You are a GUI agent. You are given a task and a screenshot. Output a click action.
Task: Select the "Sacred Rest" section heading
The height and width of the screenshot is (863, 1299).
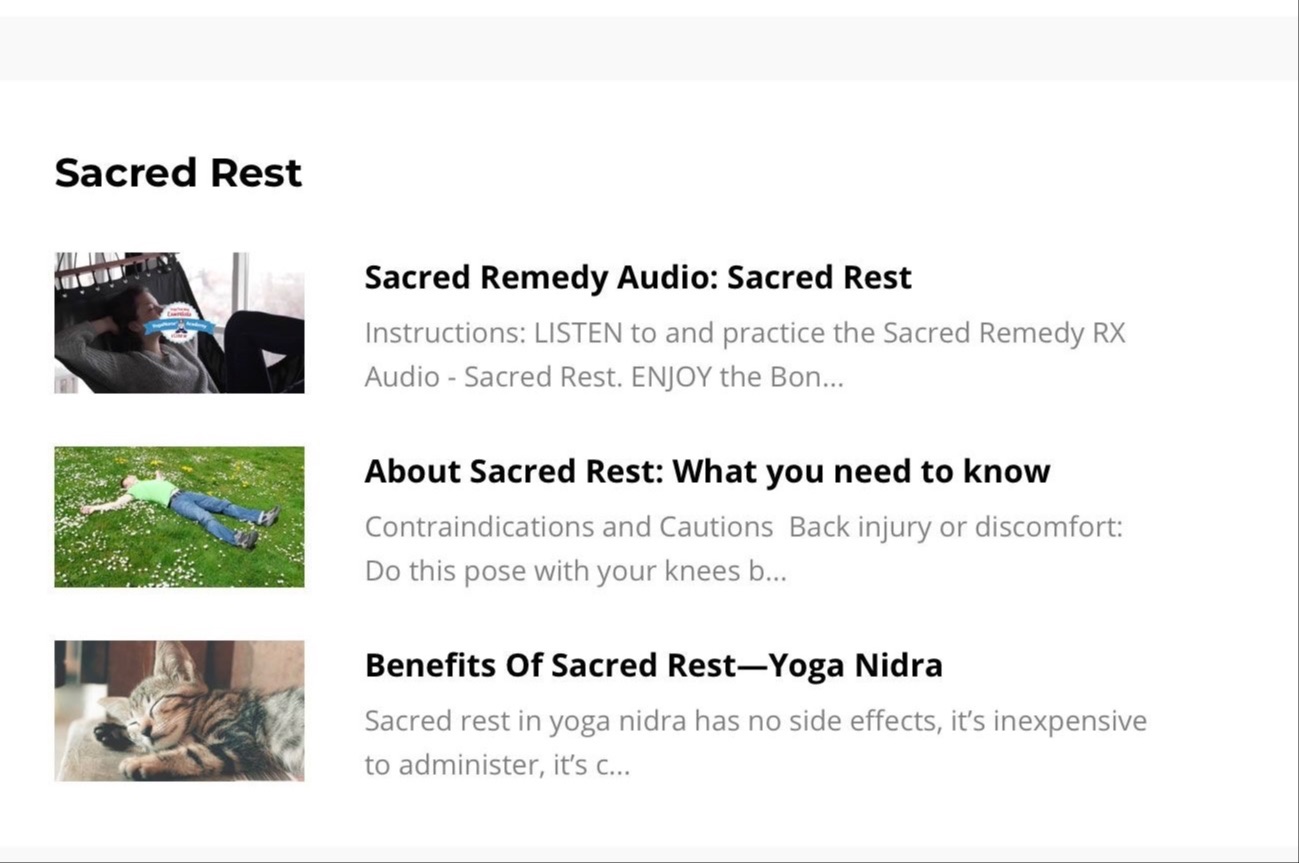point(178,172)
